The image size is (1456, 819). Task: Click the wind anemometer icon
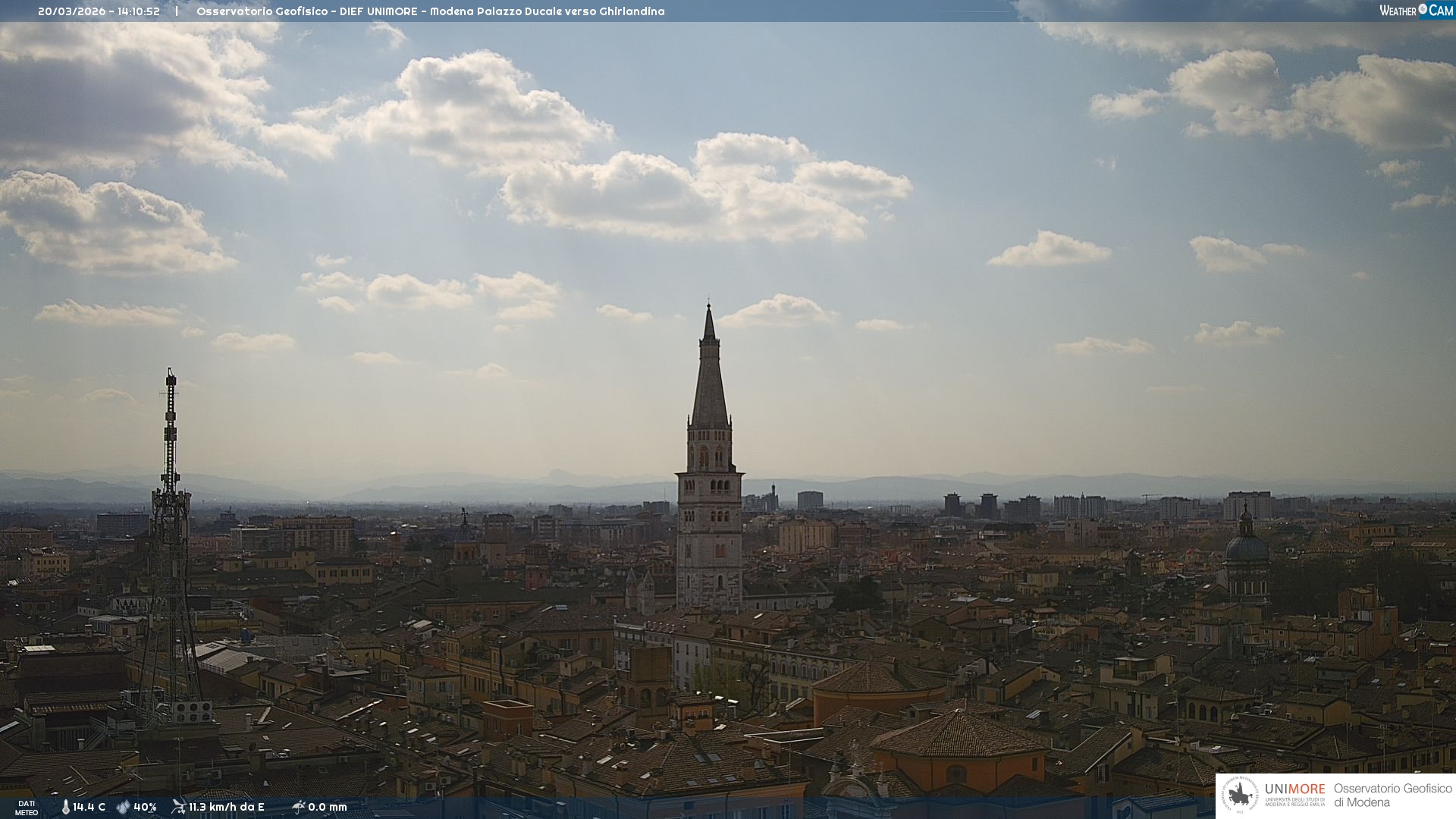(x=178, y=807)
